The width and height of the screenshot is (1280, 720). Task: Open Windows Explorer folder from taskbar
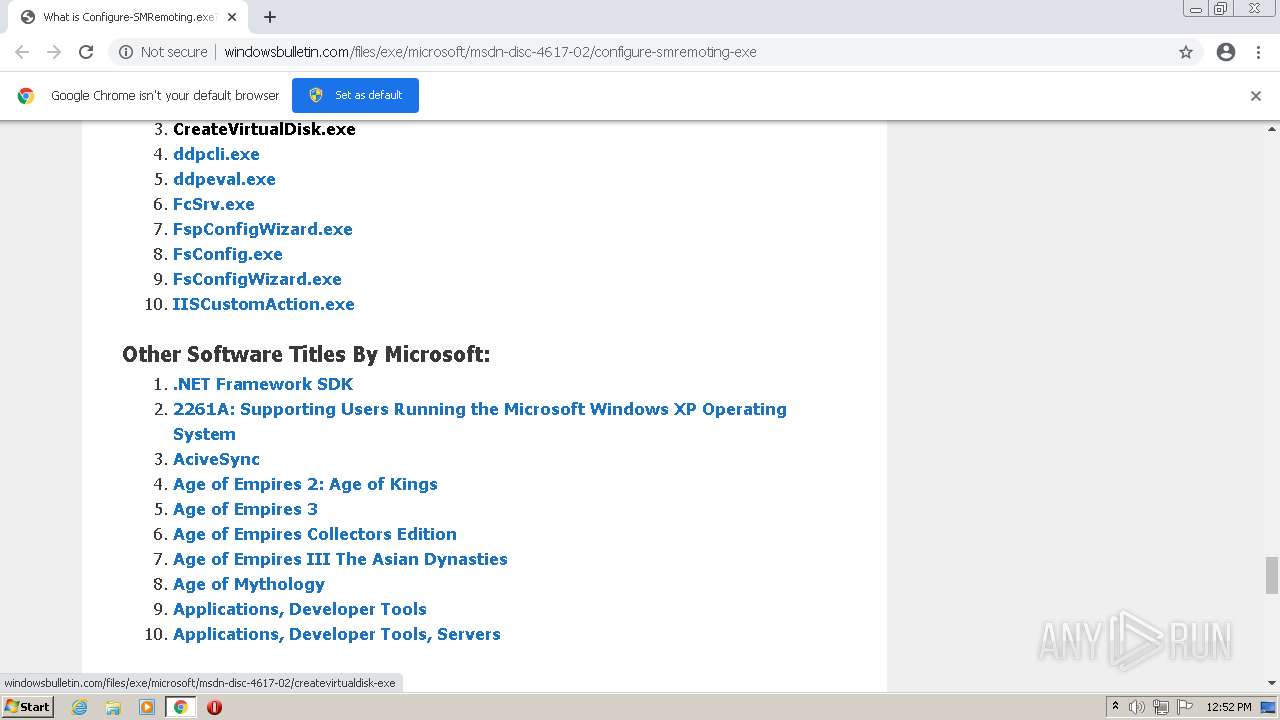click(113, 707)
